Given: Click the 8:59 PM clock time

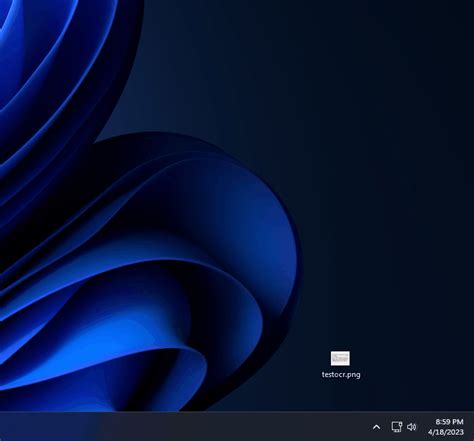Looking at the screenshot, I should pyautogui.click(x=449, y=422).
